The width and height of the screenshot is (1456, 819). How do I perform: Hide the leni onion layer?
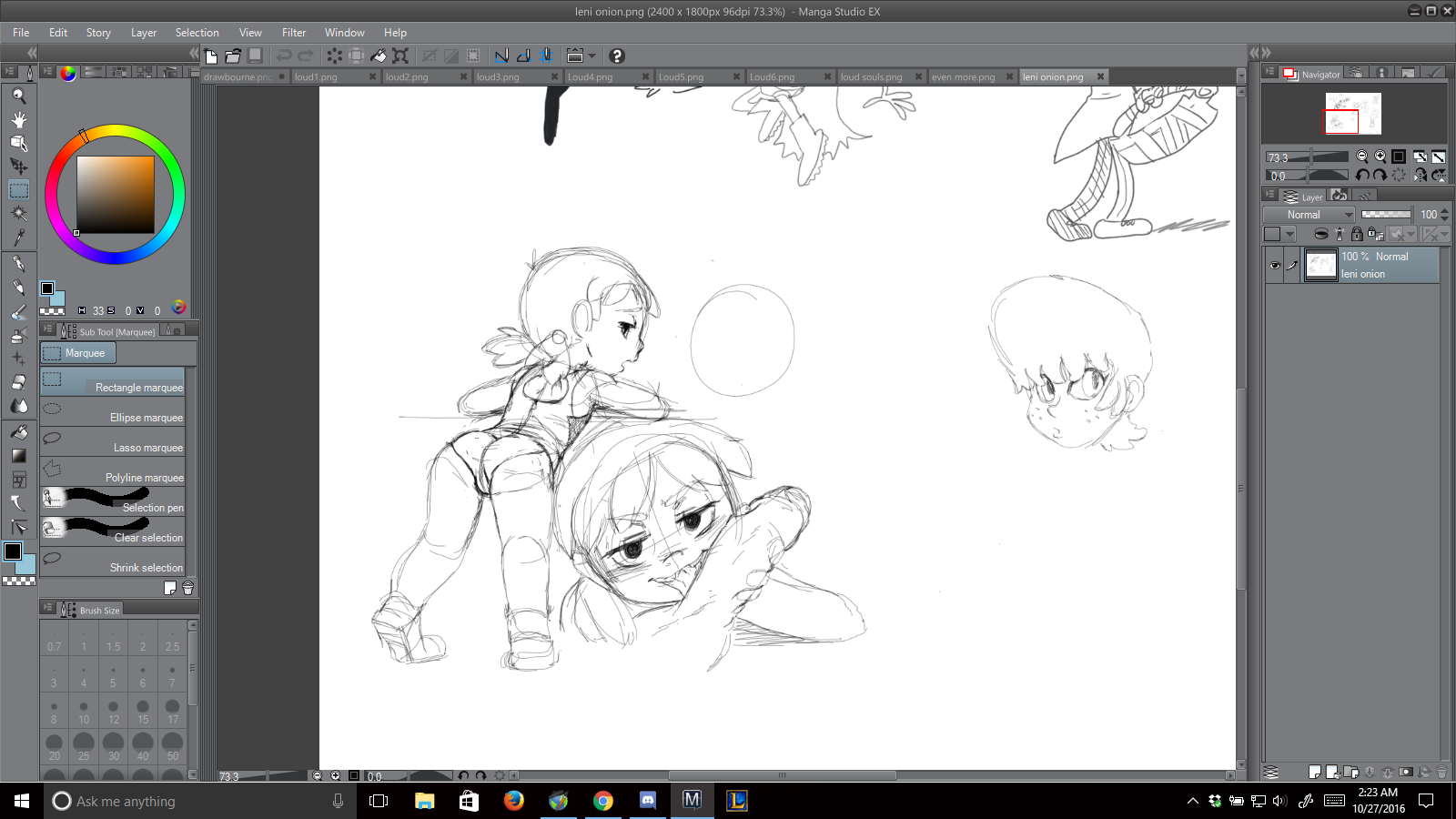(1274, 266)
